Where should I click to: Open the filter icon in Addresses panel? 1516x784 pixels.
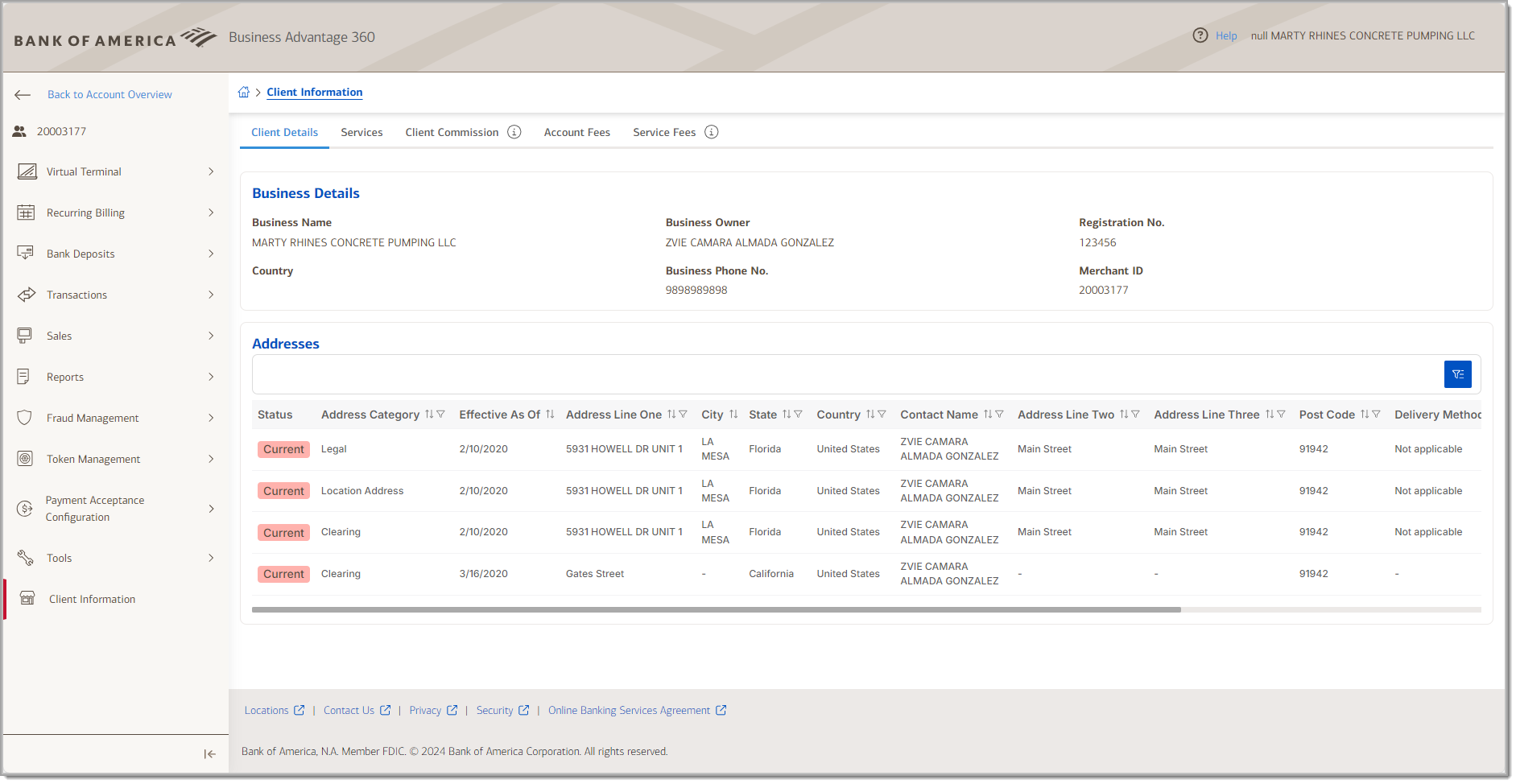click(x=1457, y=373)
